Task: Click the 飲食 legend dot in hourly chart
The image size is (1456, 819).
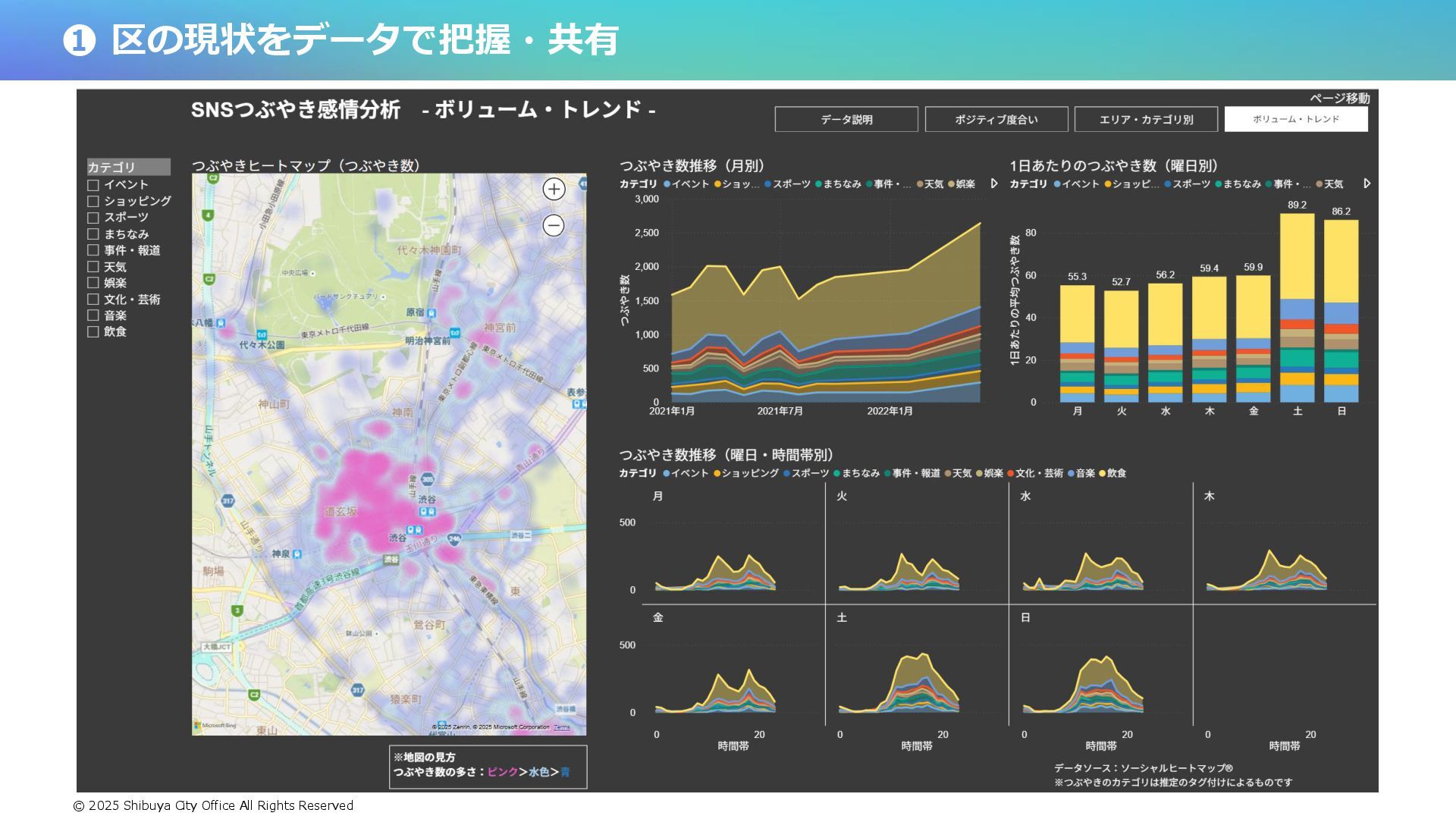Action: (x=1103, y=473)
